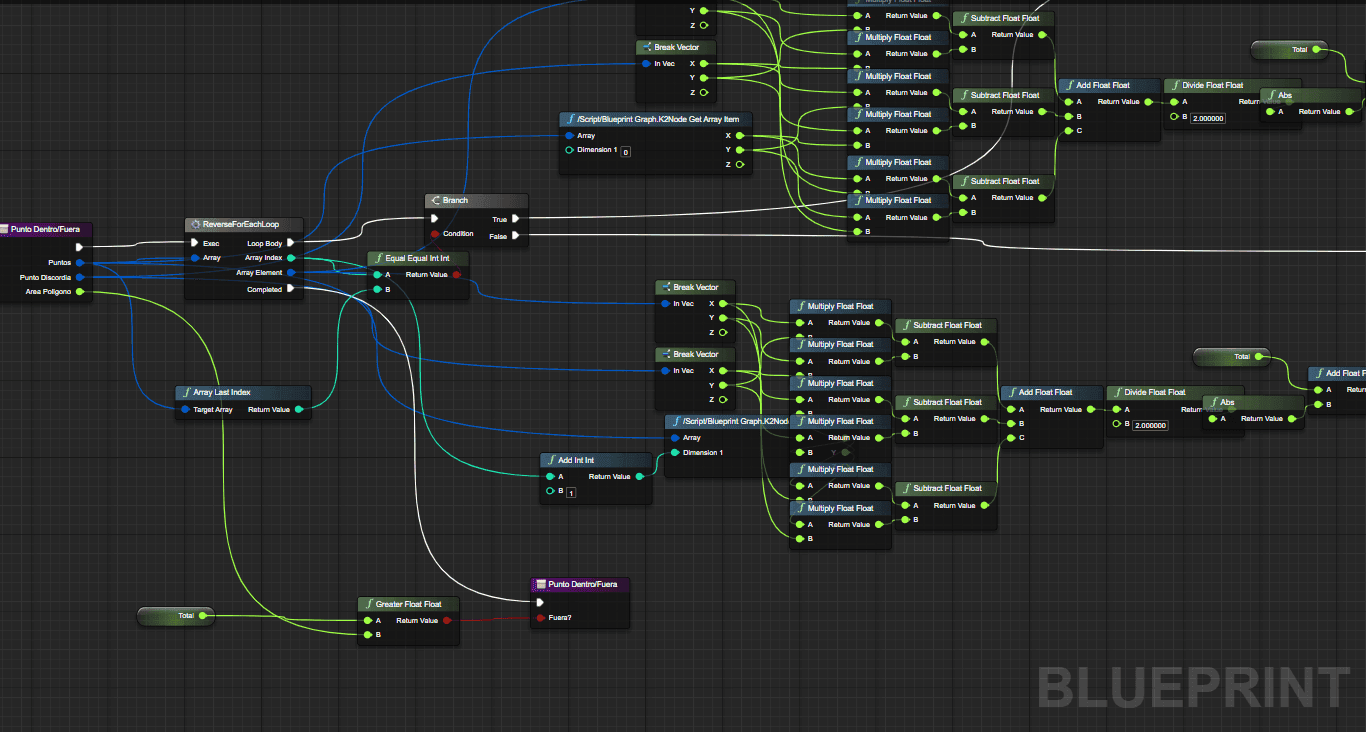Click the Array Last Index function icon
The height and width of the screenshot is (732, 1366).
(x=186, y=393)
